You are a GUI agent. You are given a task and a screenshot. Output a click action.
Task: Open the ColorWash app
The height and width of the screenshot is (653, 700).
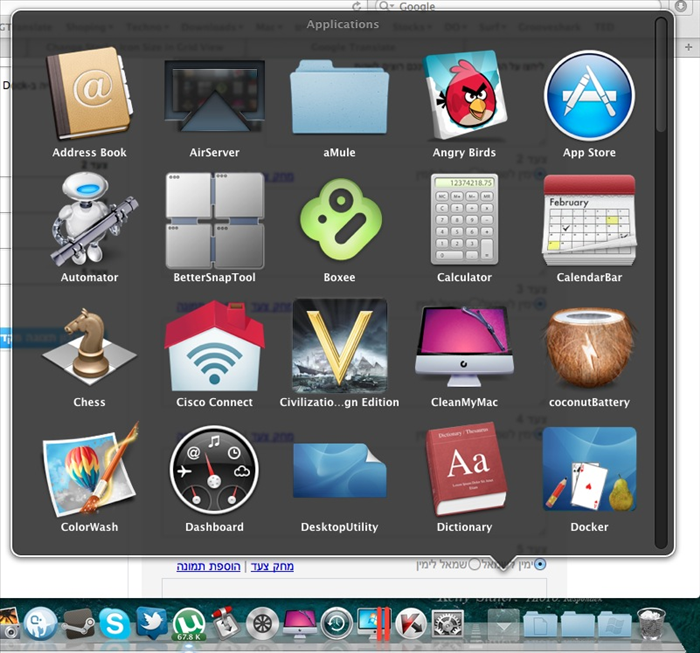click(90, 469)
